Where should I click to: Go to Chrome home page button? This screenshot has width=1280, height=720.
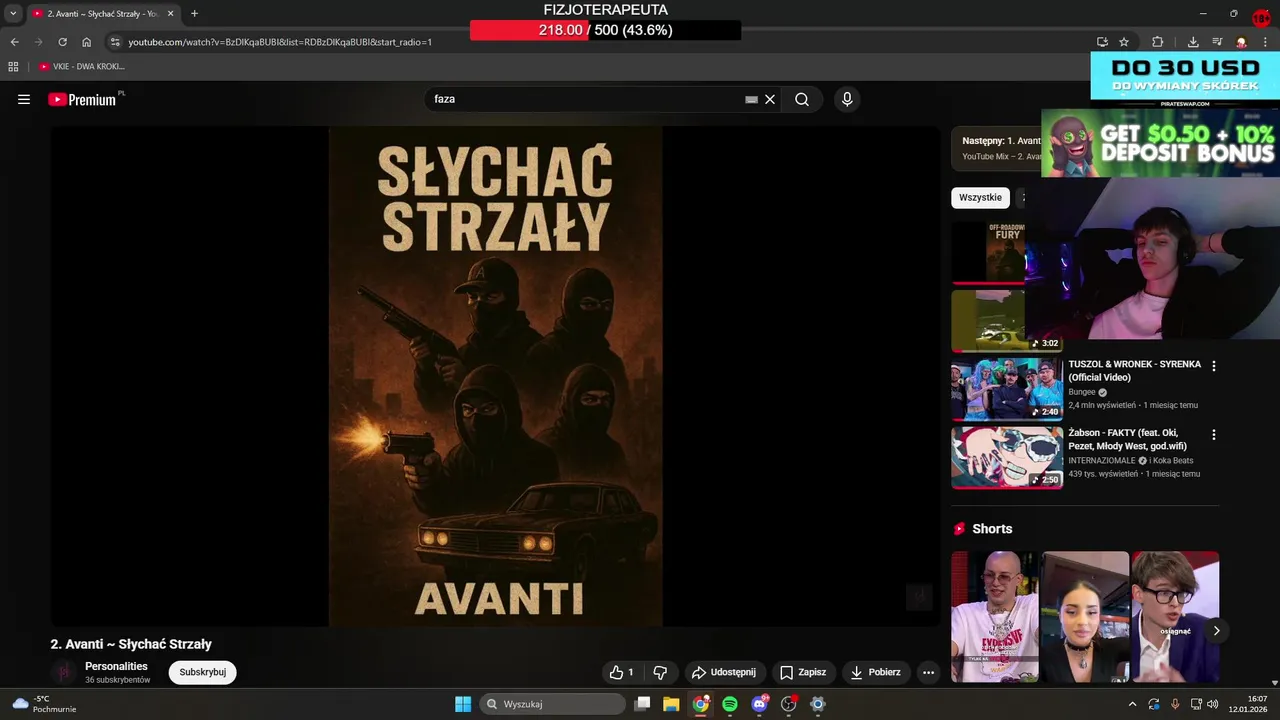(x=87, y=42)
